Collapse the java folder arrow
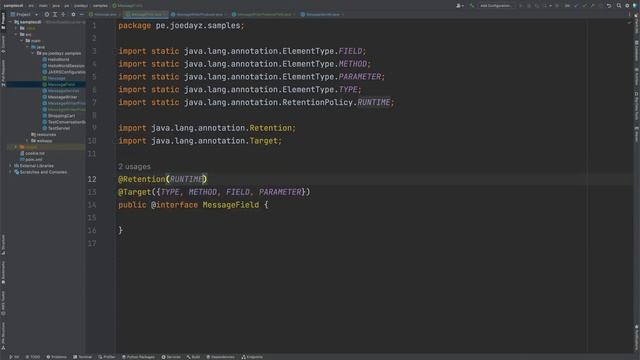 click(x=28, y=47)
